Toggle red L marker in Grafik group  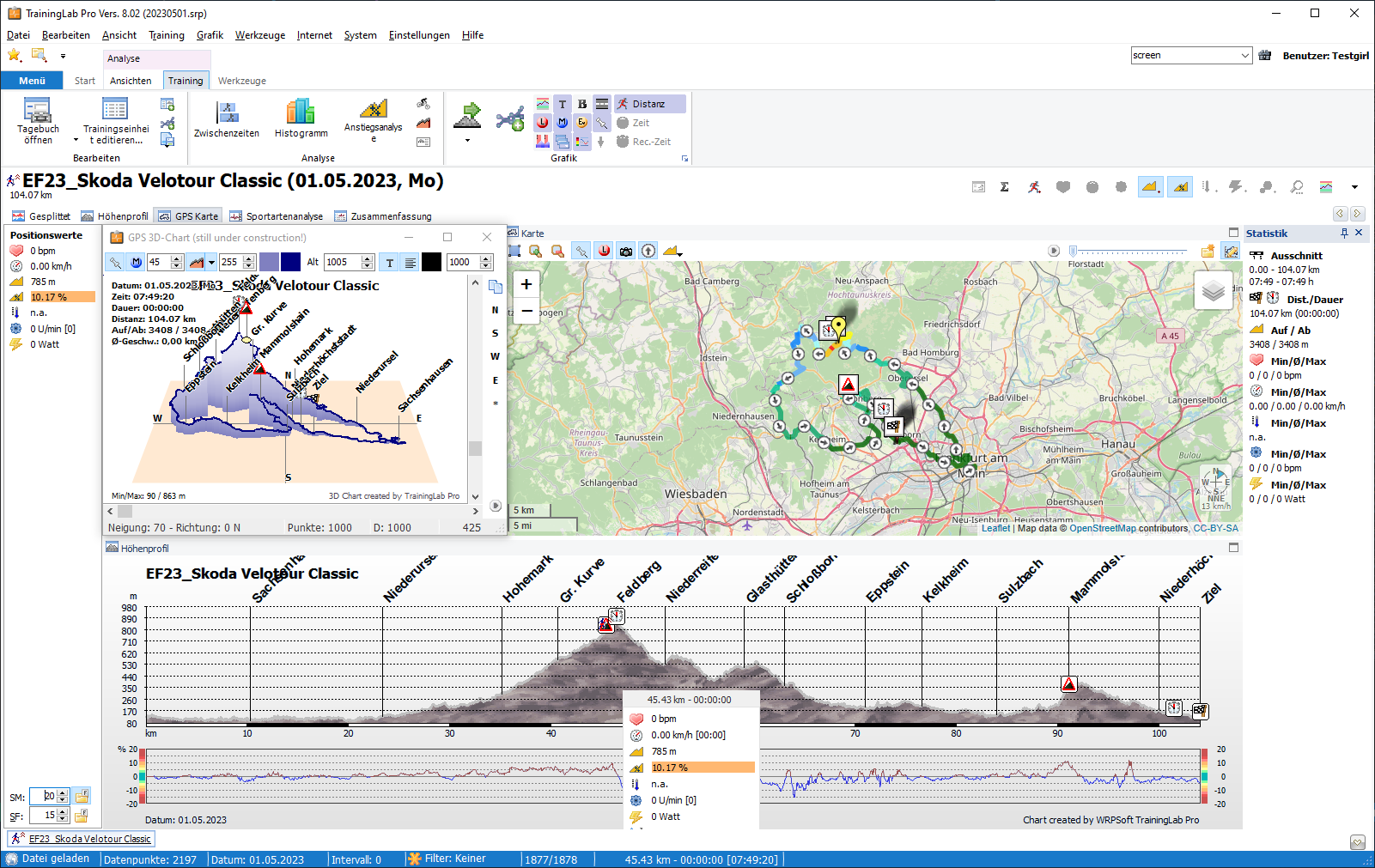click(543, 123)
